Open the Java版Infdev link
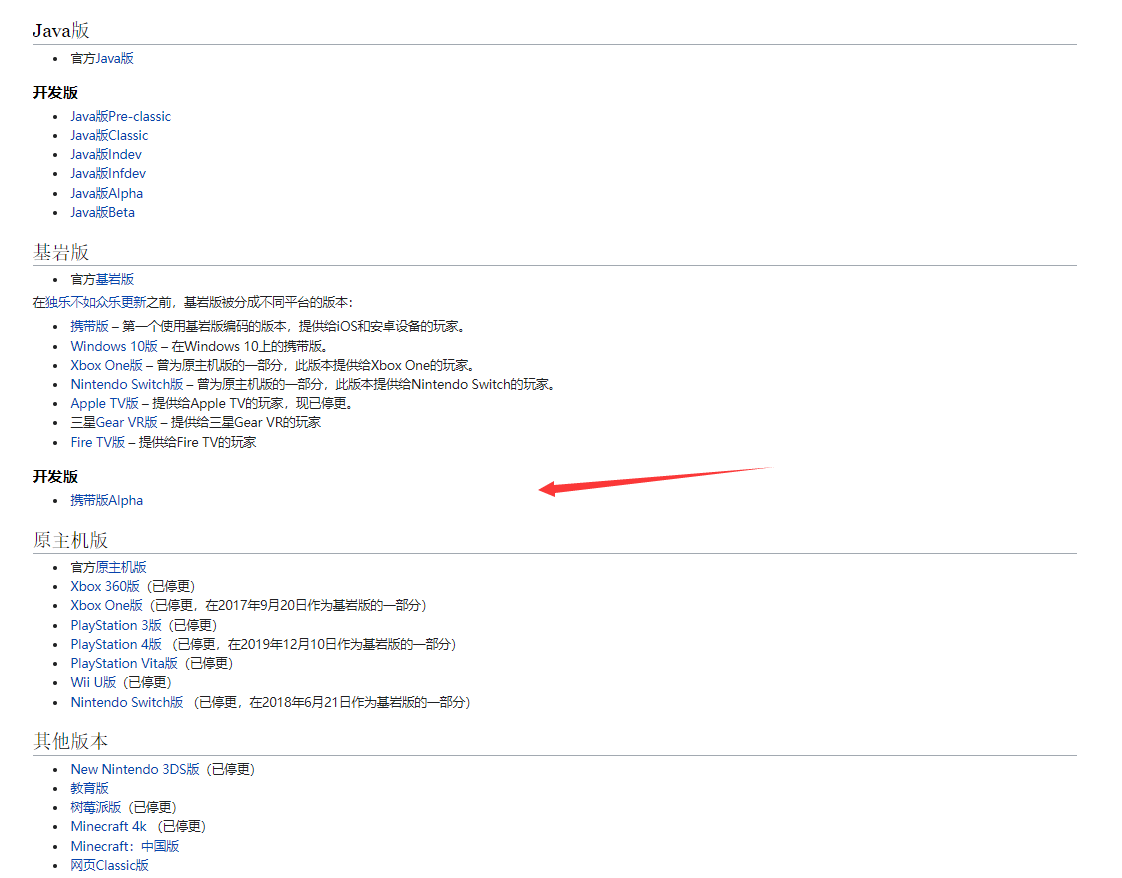 click(x=108, y=173)
